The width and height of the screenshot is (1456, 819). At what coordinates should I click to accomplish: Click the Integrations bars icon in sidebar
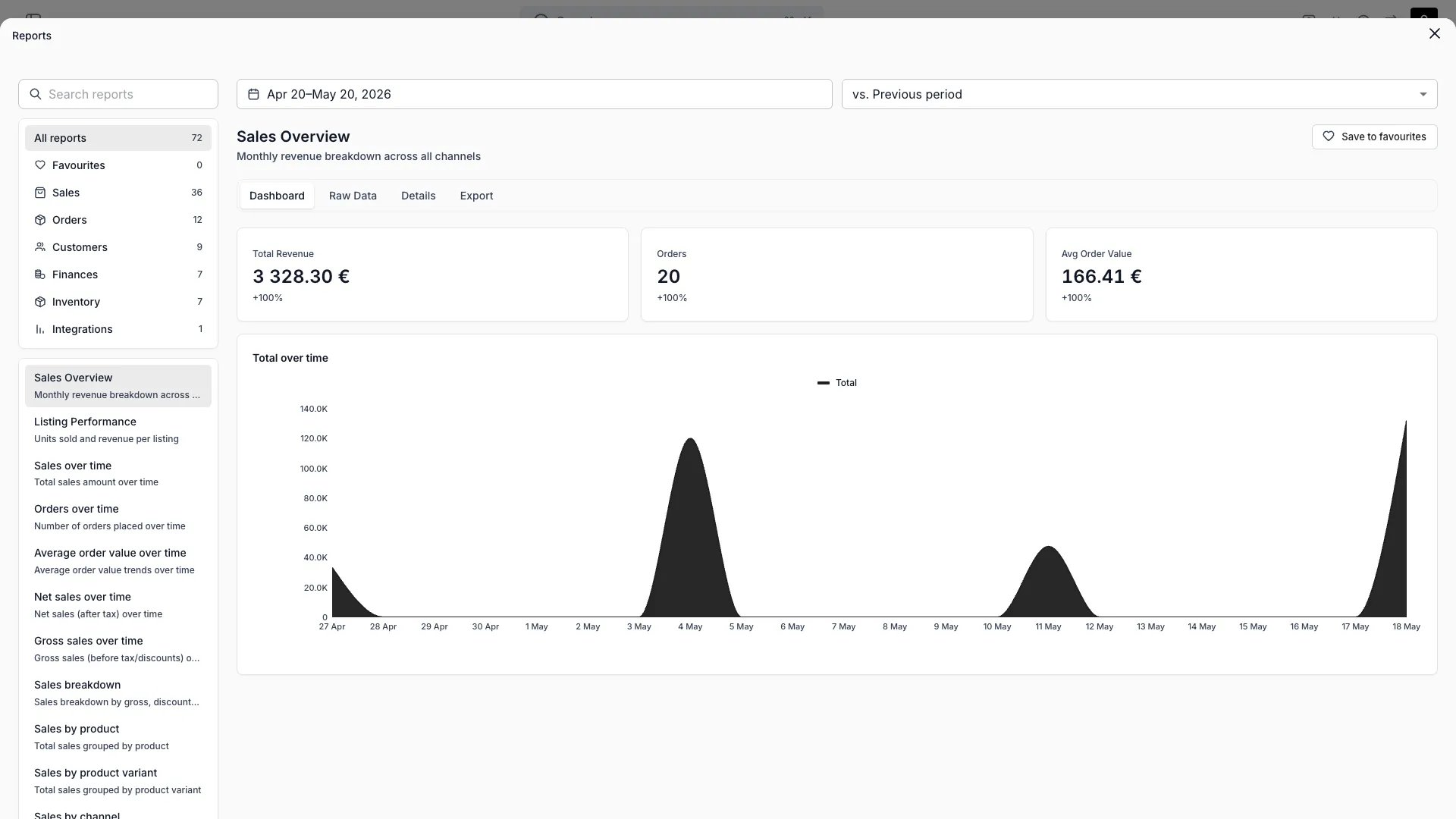40,329
